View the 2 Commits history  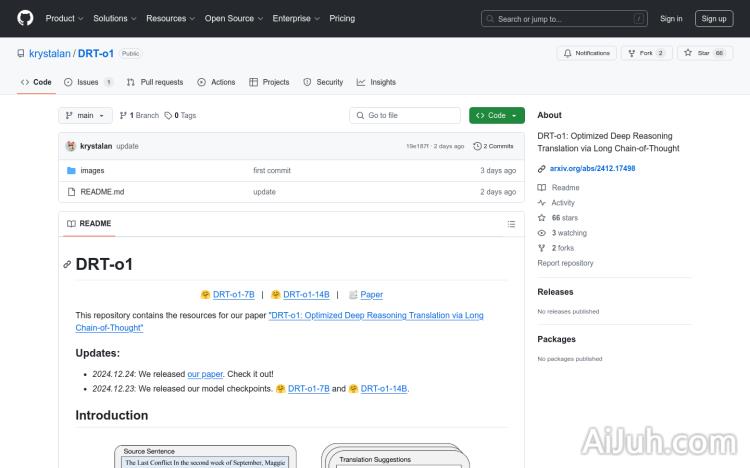pyautogui.click(x=495, y=146)
